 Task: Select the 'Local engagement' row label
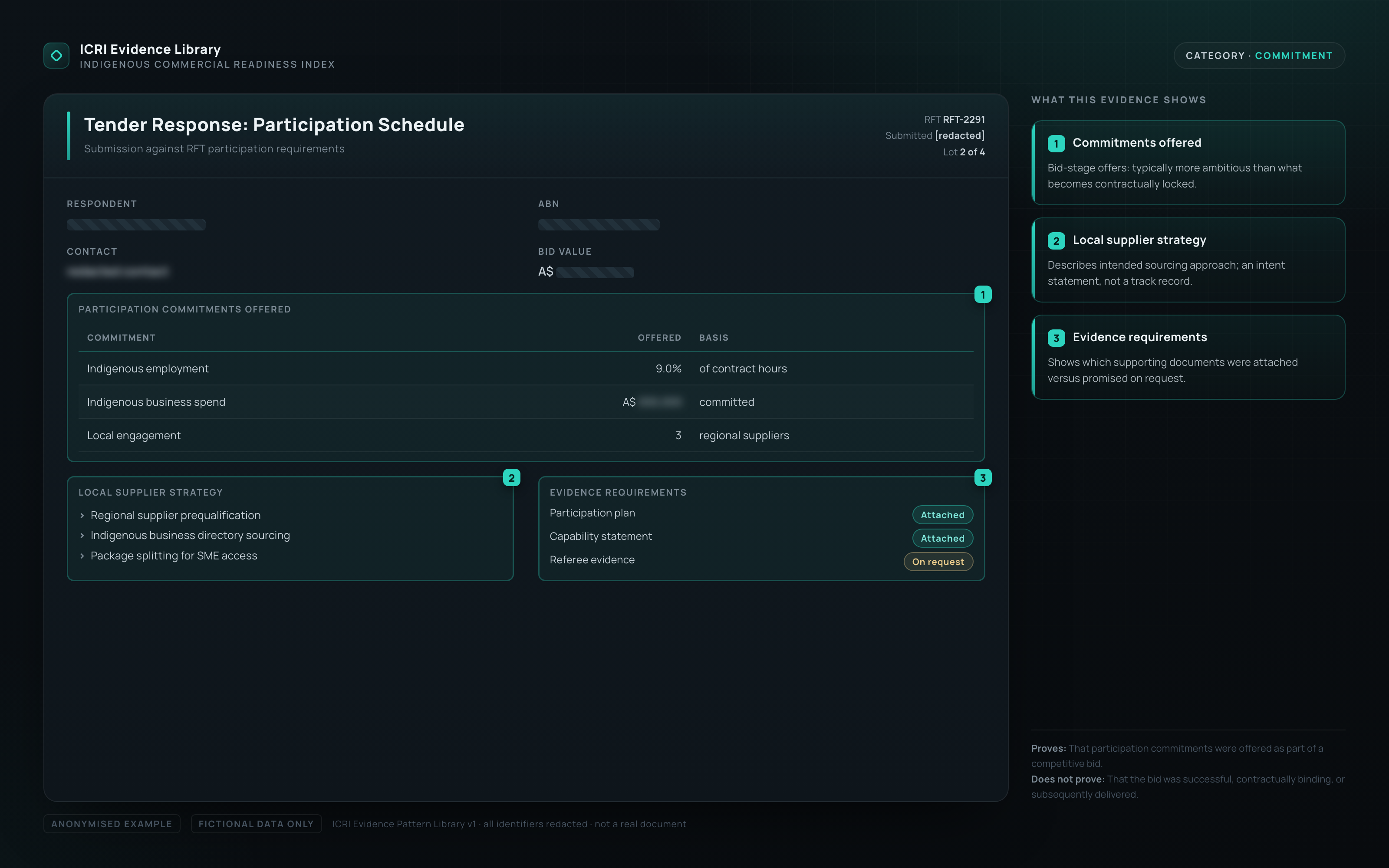134,435
